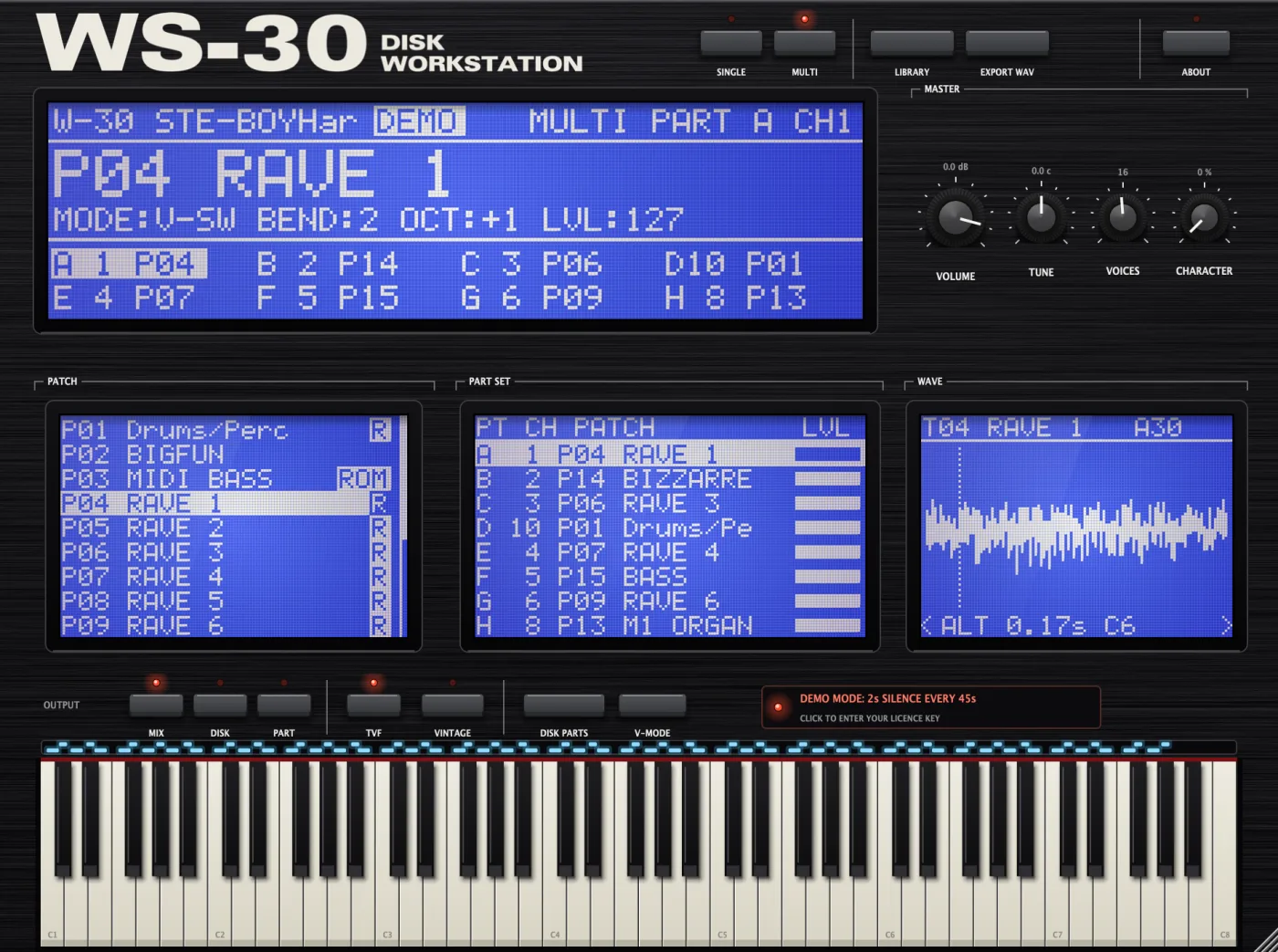Viewport: 1278px width, 952px height.
Task: Click the V-MODE button
Action: click(652, 706)
